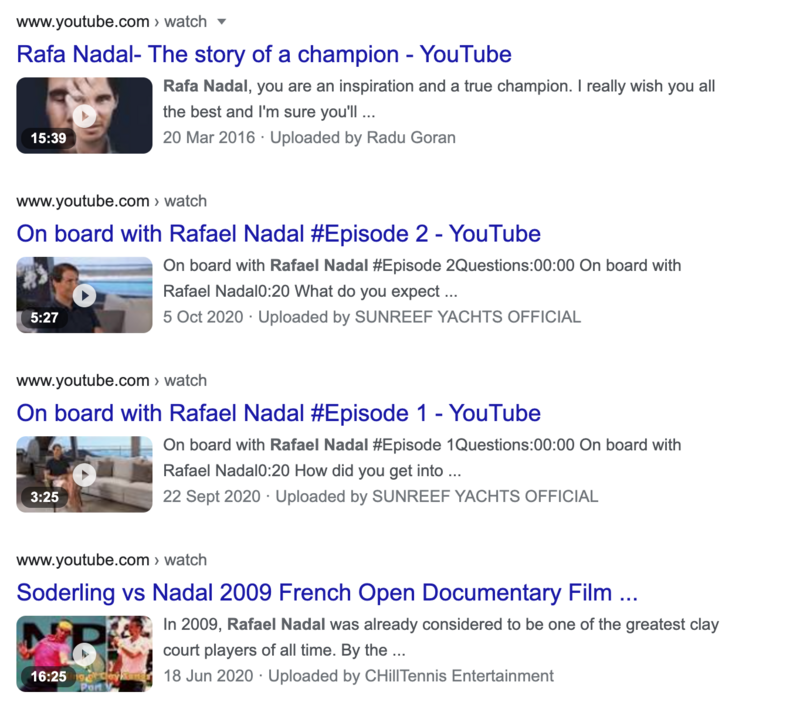Open the dropdown arrow beside first youtube.com URL
Screen dimensions: 800x726
coord(221,22)
